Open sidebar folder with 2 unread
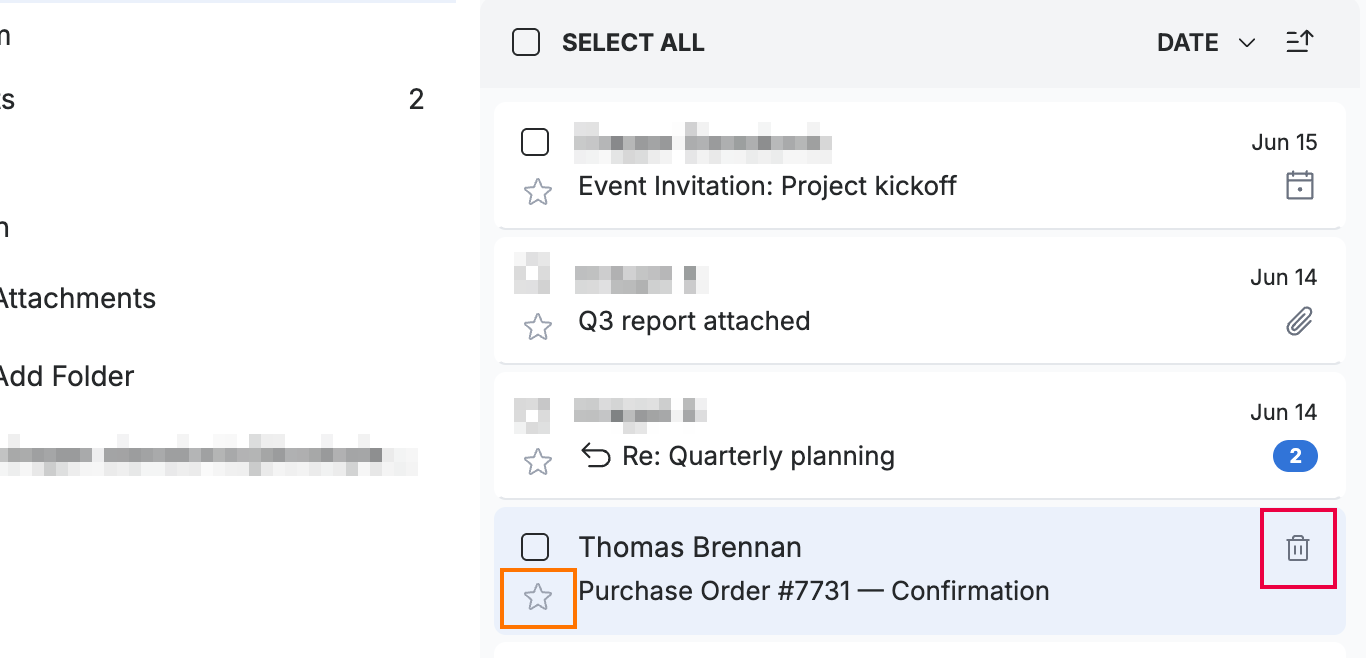The height and width of the screenshot is (658, 1366). tap(212, 99)
